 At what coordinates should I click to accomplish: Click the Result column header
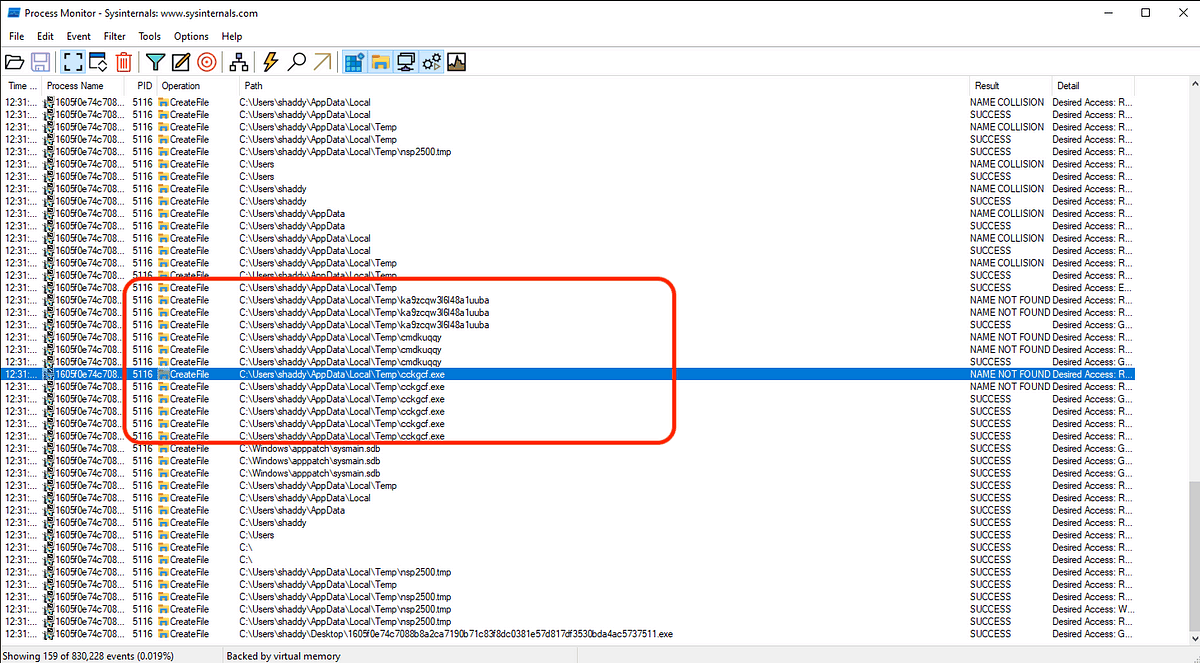coord(1010,86)
